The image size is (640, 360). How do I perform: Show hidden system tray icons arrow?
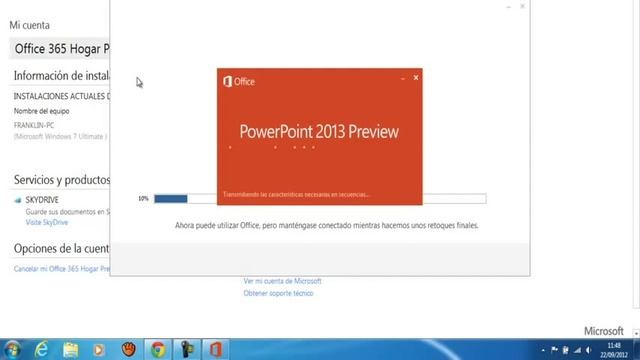point(543,350)
